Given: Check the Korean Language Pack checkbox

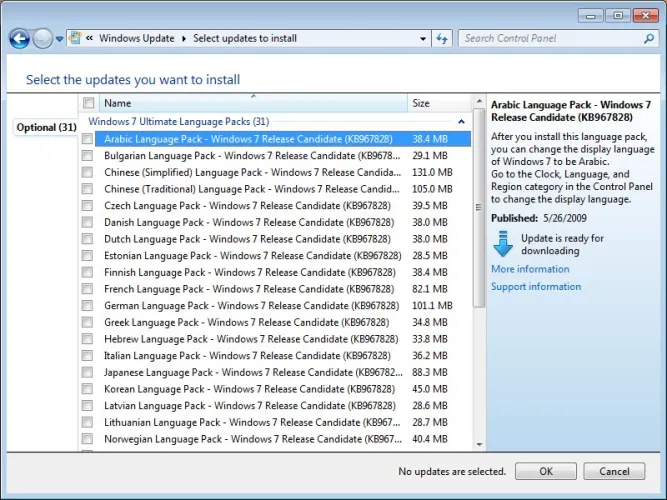Looking at the screenshot, I should point(87,389).
